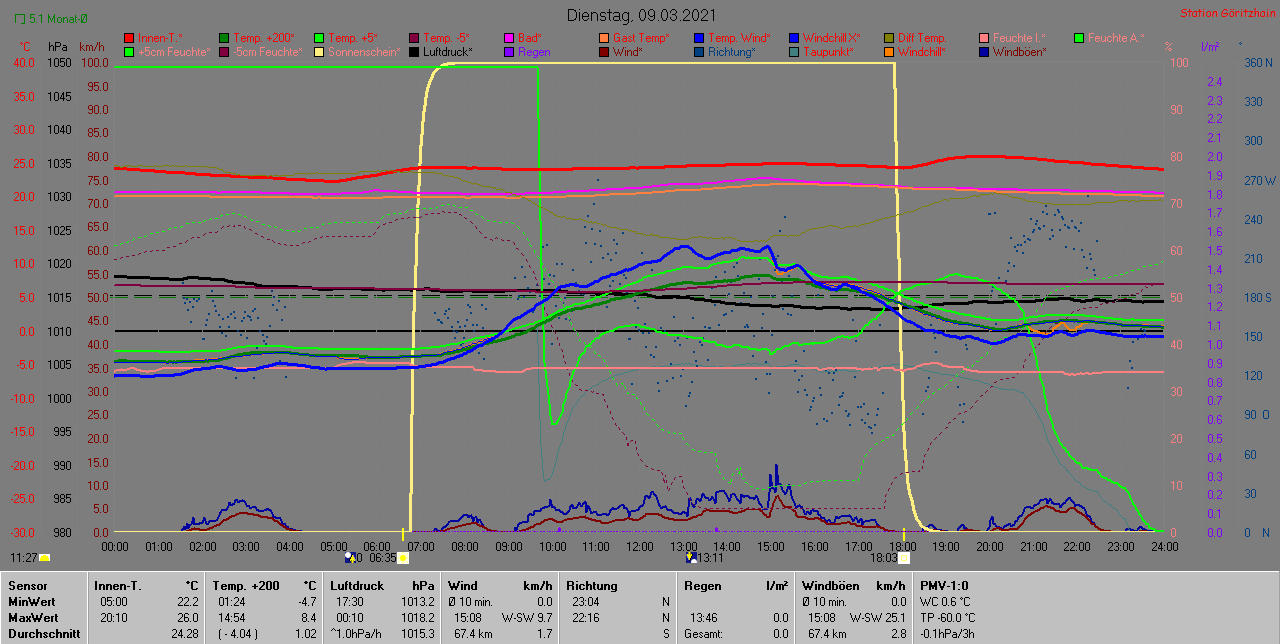This screenshot has height=644, width=1280.
Task: Click the magenta Bad legend swatch
Action: (508, 38)
